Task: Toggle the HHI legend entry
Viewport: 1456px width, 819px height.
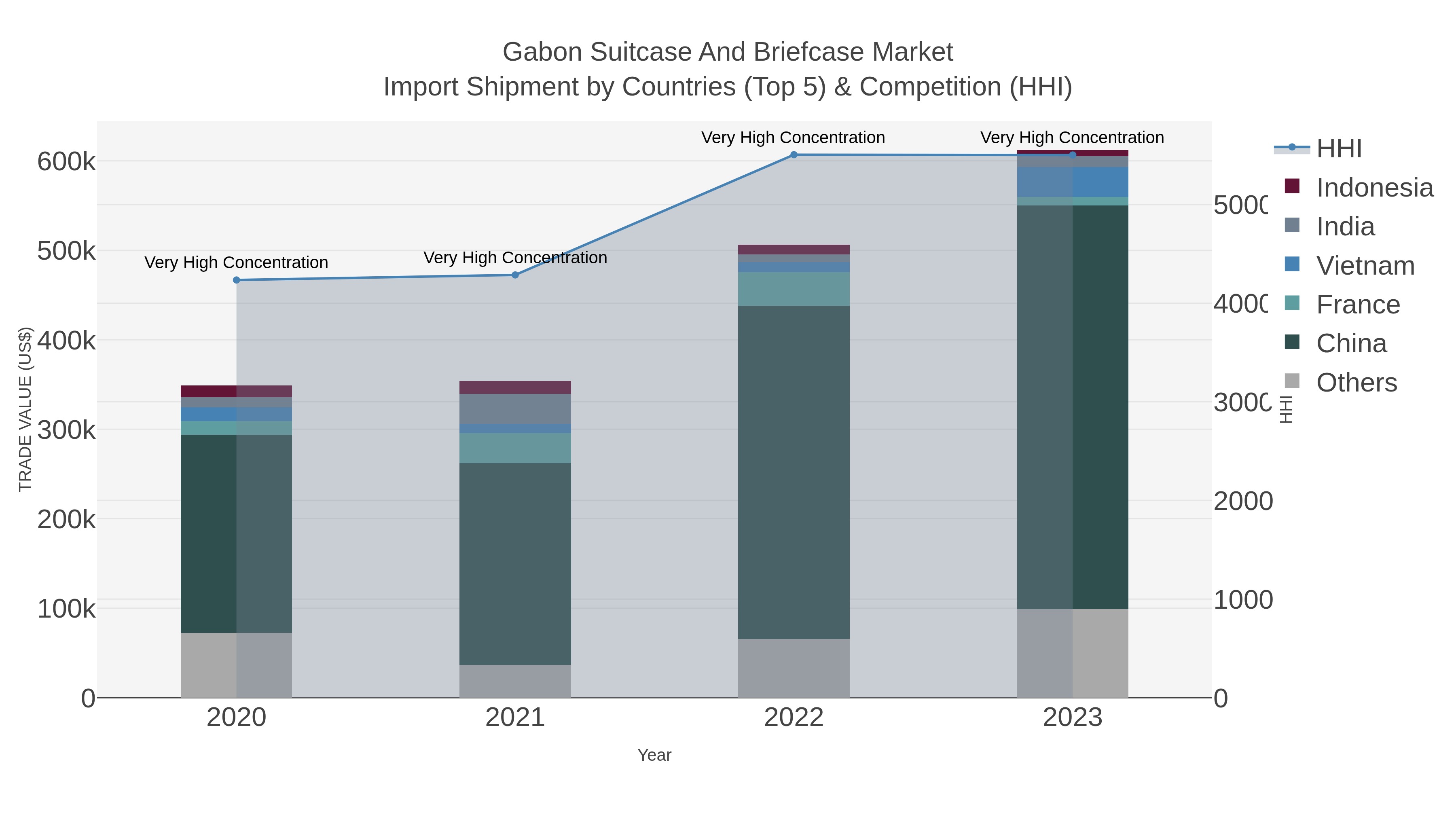Action: point(1318,149)
